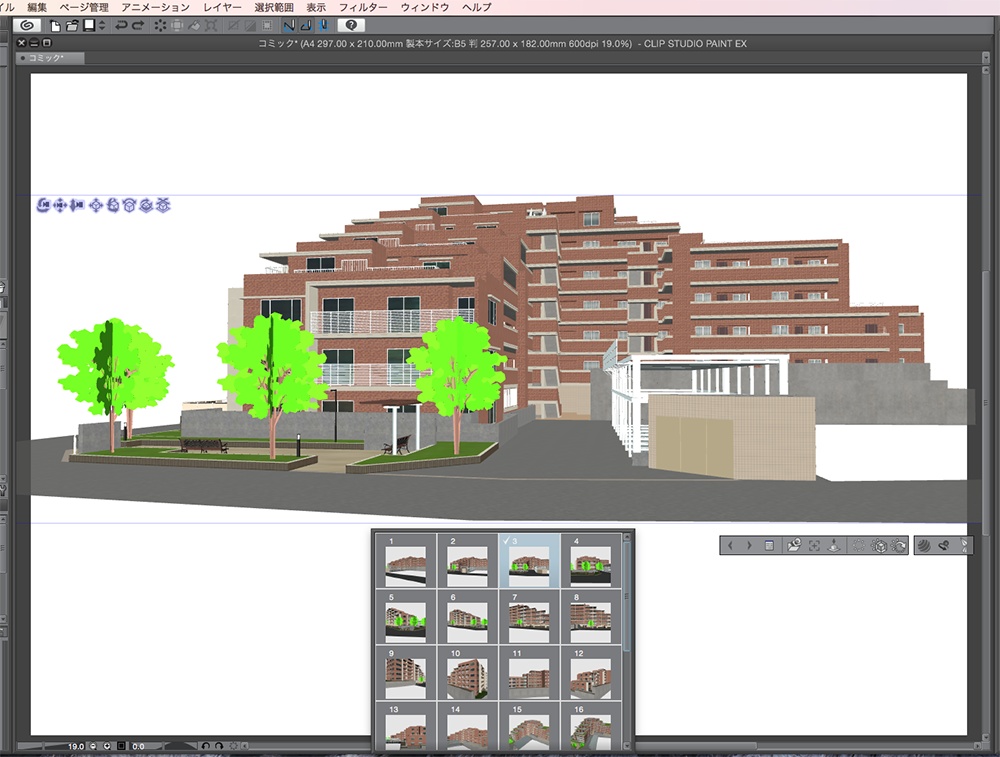Select the move 3D object control
This screenshot has width=1000, height=757.
(x=95, y=205)
